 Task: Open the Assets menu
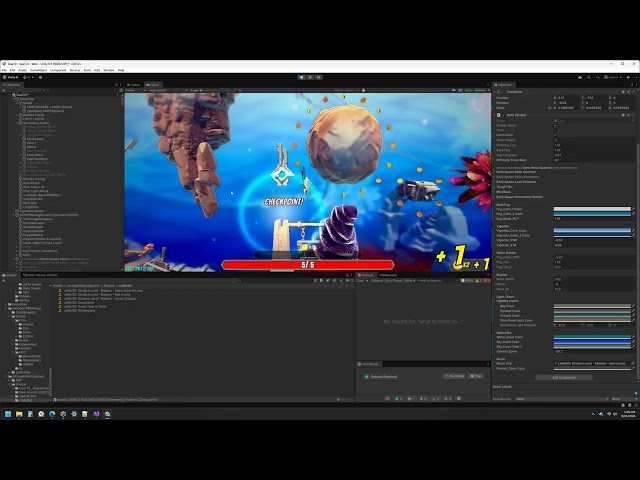(x=22, y=70)
